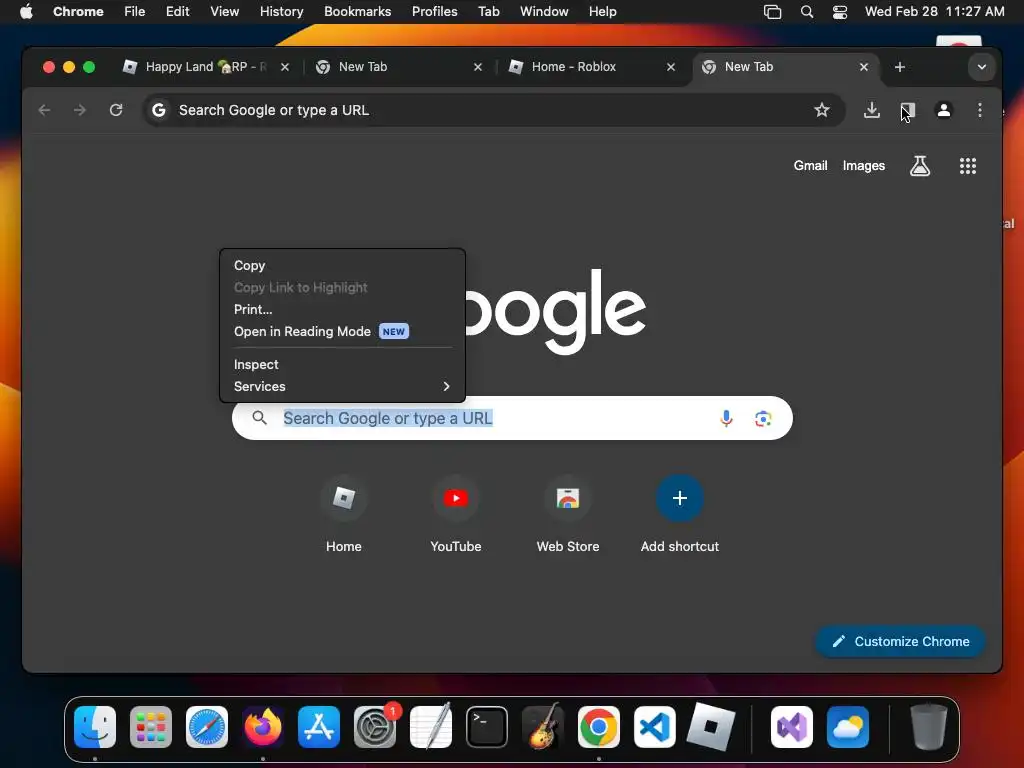Open the Chrome three-dot menu

tap(980, 110)
